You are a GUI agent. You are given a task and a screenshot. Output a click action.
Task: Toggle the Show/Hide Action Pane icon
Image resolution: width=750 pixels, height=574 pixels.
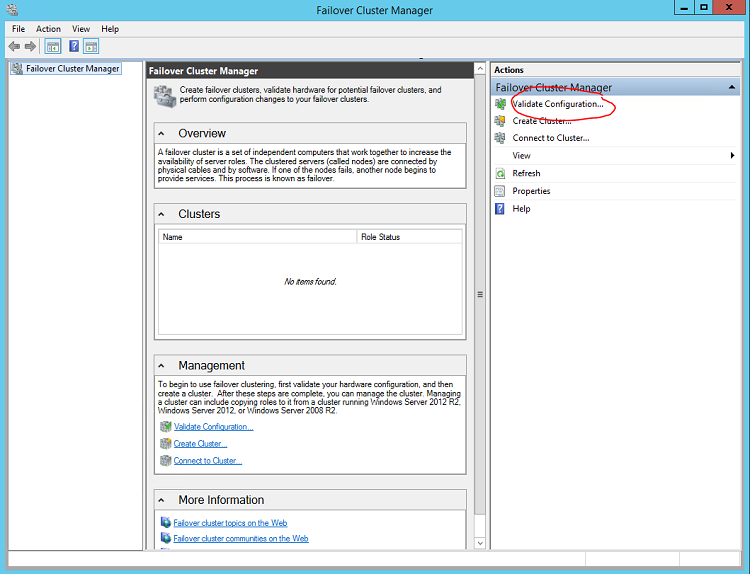tap(91, 46)
